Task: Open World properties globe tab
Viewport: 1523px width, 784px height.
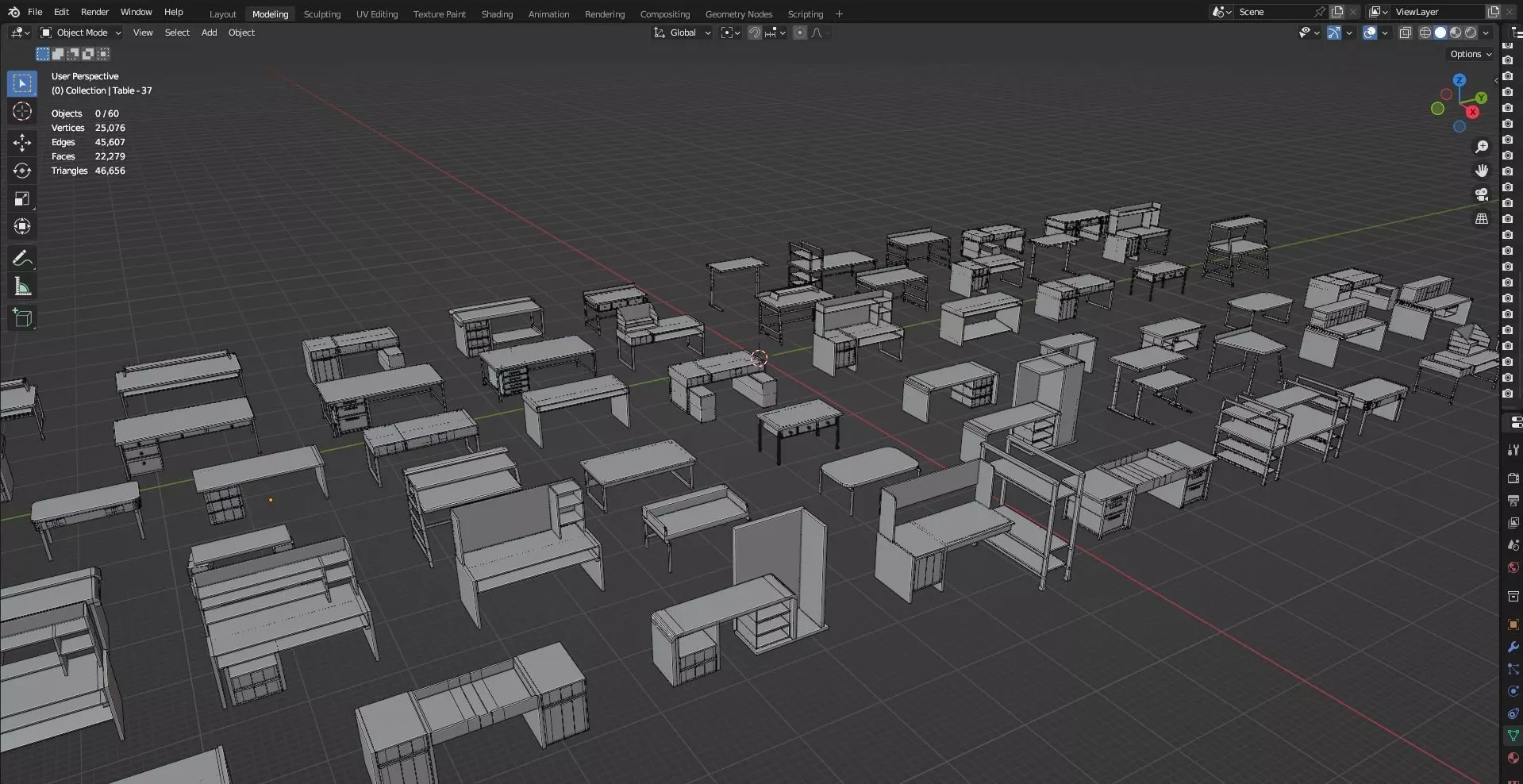Action: (x=1513, y=567)
